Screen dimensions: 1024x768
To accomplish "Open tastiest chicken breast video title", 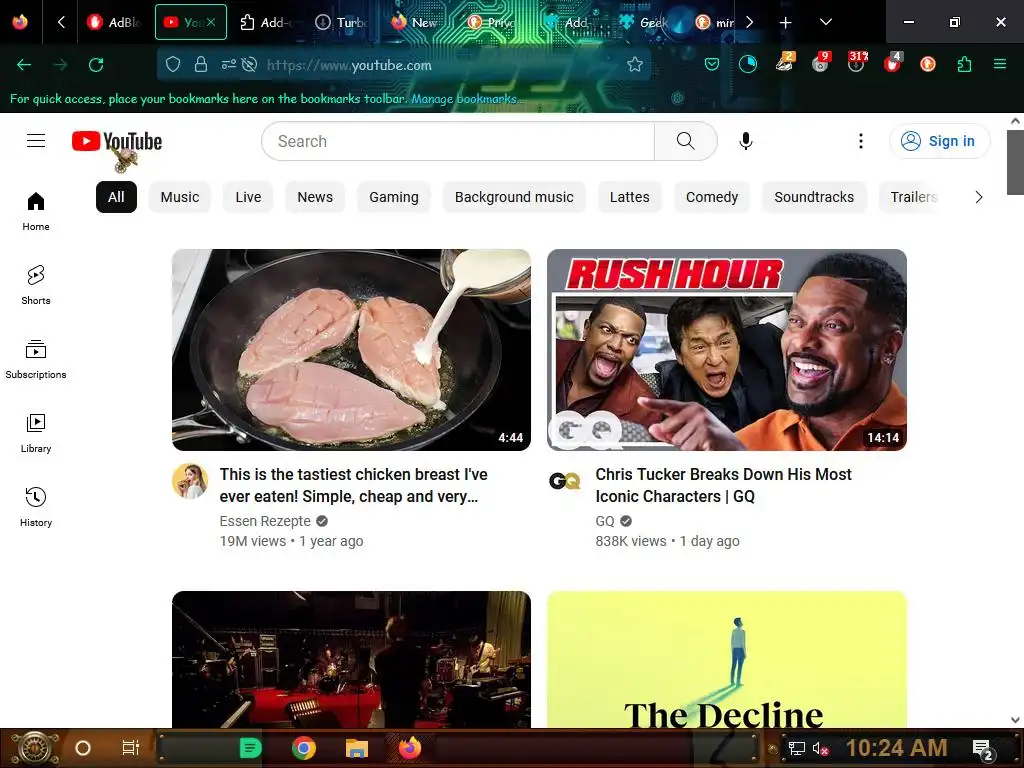I will 353,485.
